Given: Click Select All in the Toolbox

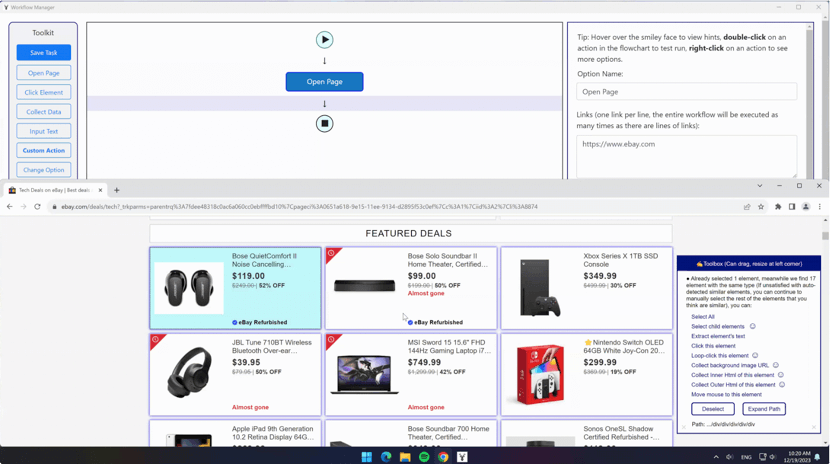Looking at the screenshot, I should click(x=703, y=317).
